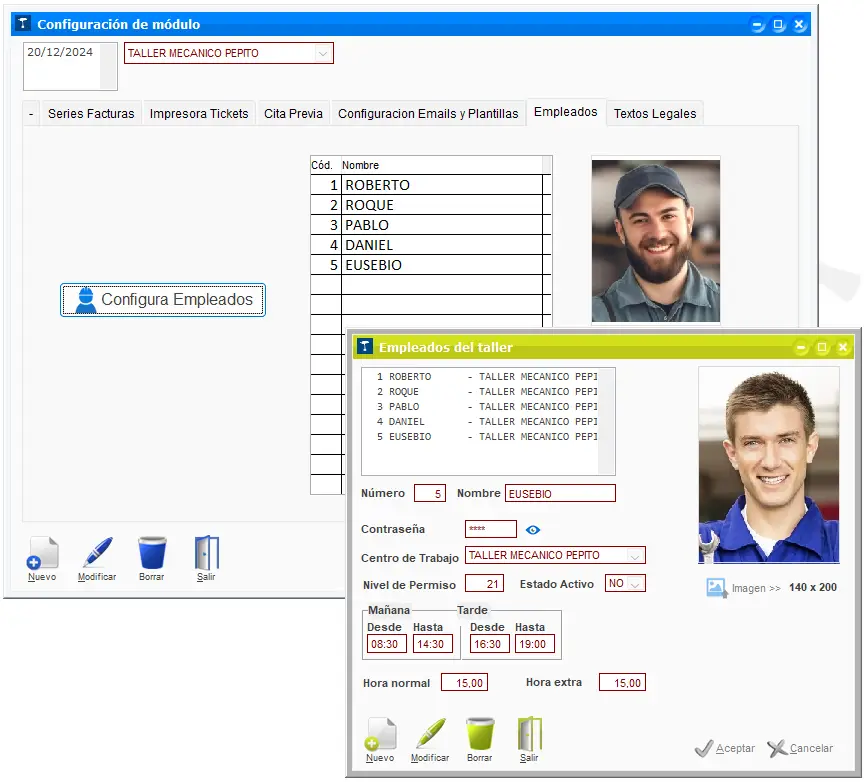Click the blue Nuevo icon in module window
The width and height of the screenshot is (864, 782).
pyautogui.click(x=42, y=554)
